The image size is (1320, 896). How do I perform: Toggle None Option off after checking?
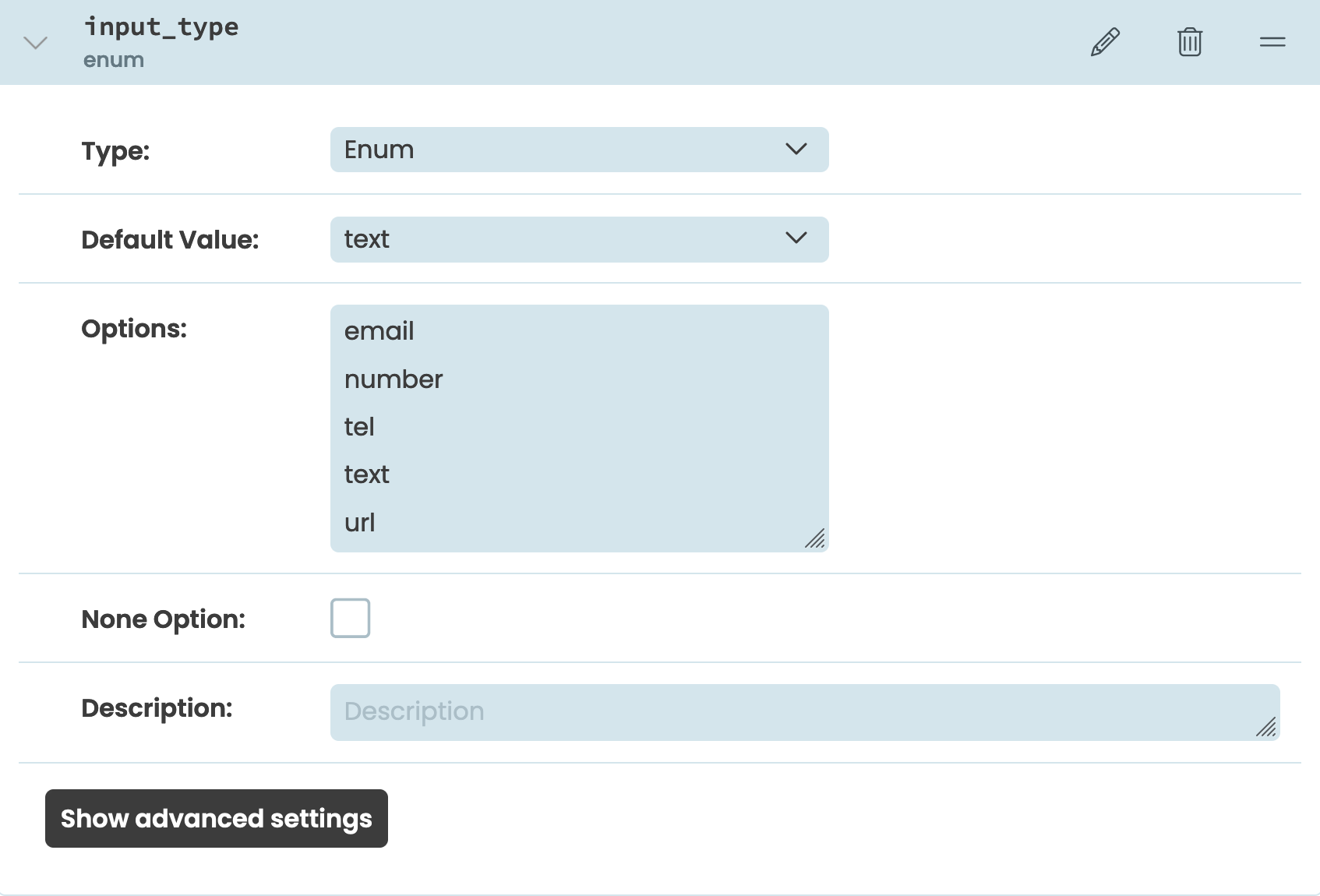[350, 618]
